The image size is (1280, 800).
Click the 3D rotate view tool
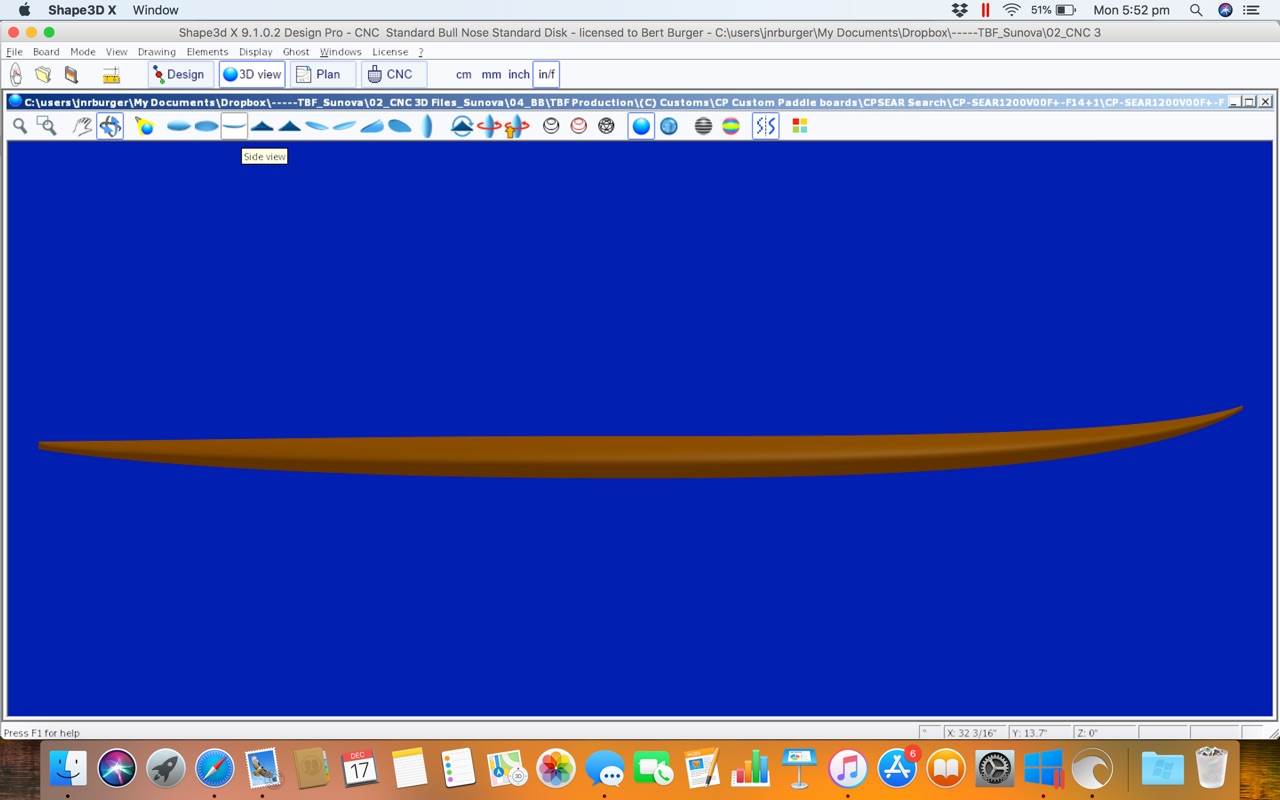tap(110, 126)
